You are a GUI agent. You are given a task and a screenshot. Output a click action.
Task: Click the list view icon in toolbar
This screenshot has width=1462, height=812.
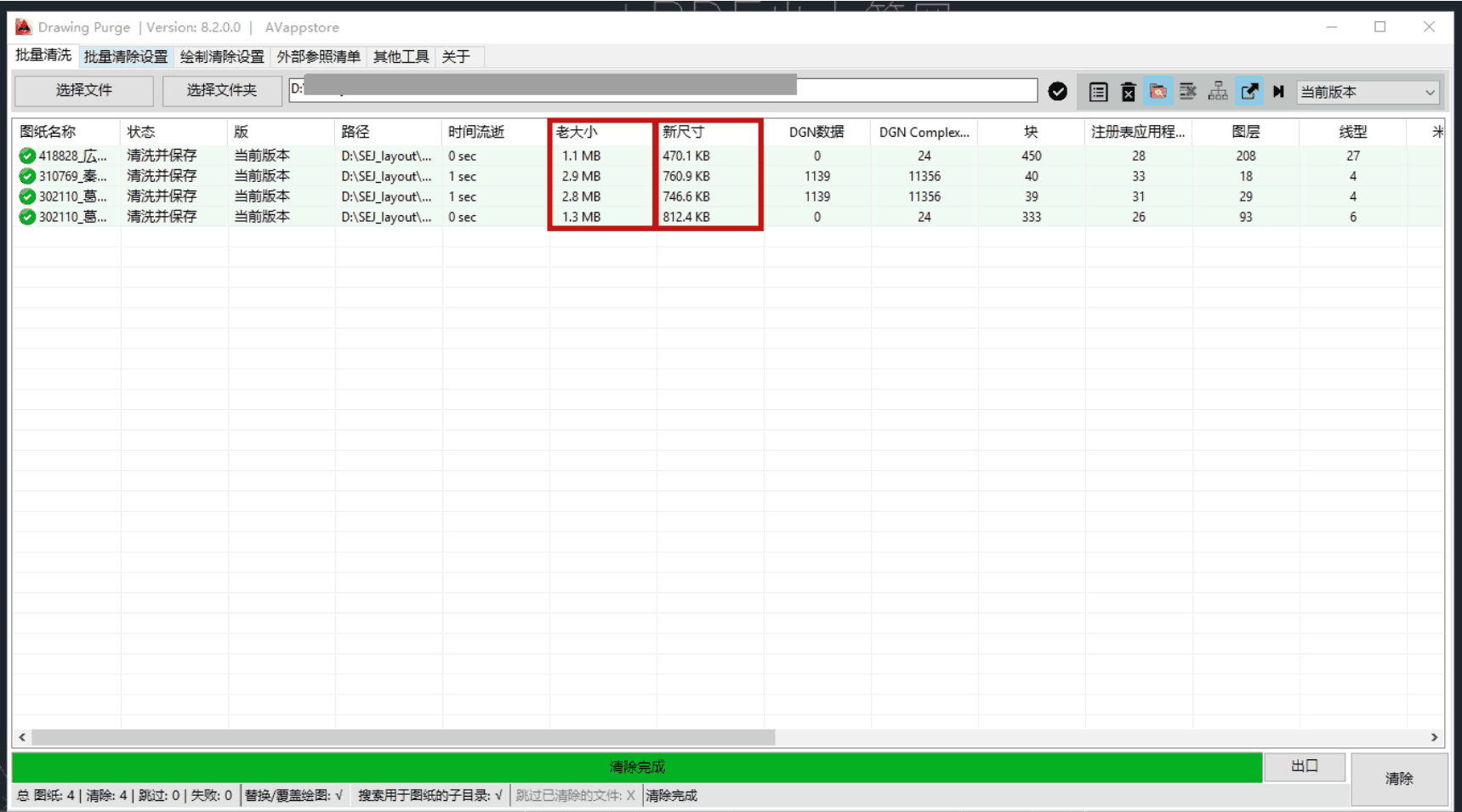[x=1098, y=92]
